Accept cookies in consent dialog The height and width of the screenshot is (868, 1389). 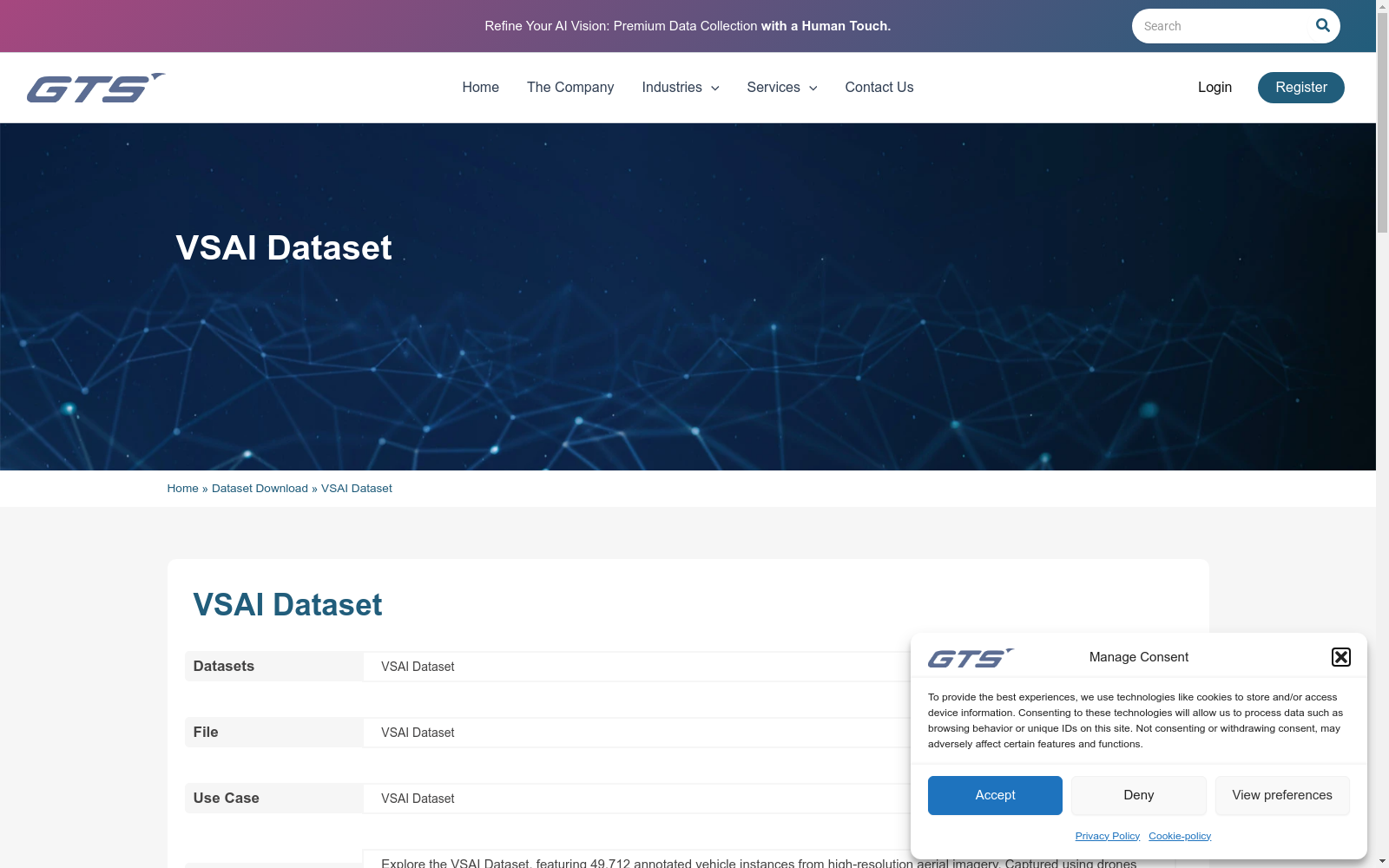[x=995, y=795]
